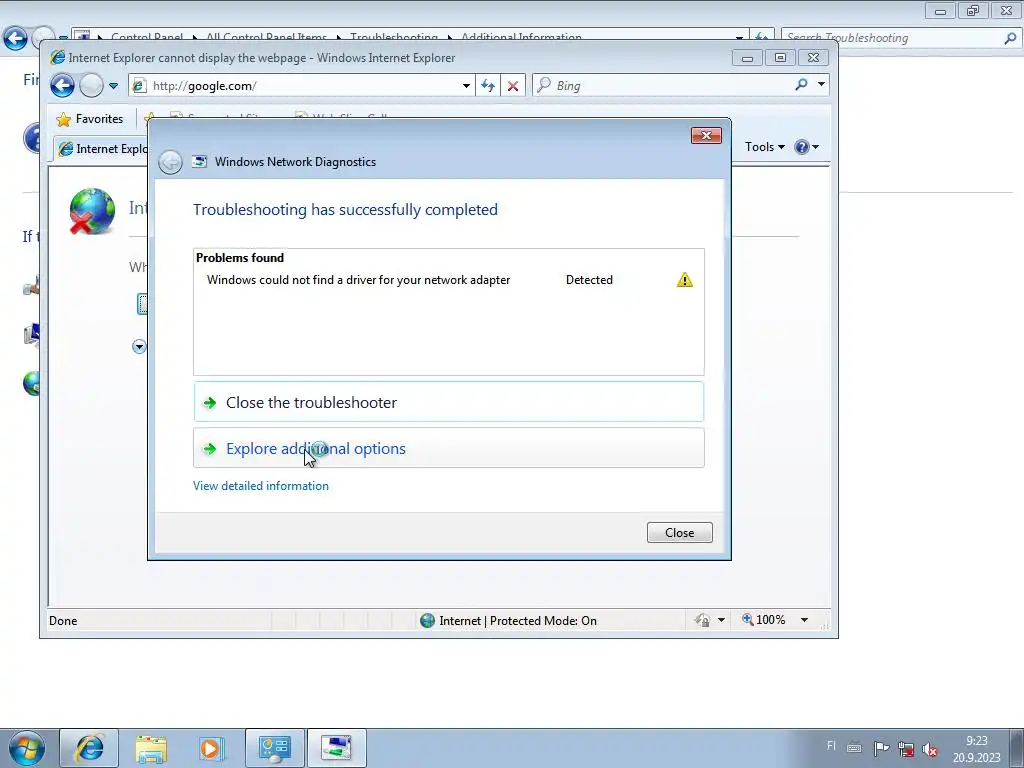Click Action Center flag tray icon

(x=881, y=748)
